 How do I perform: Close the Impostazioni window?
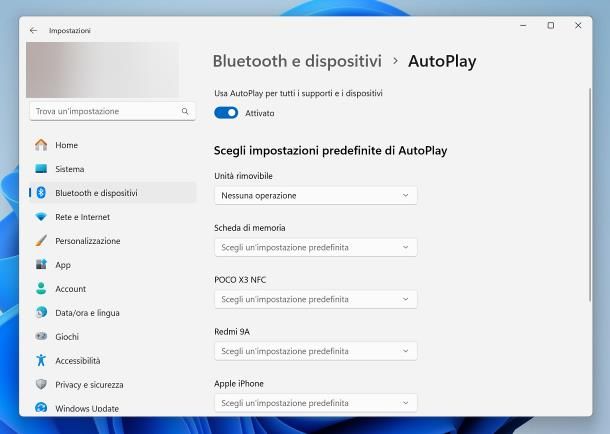click(578, 26)
